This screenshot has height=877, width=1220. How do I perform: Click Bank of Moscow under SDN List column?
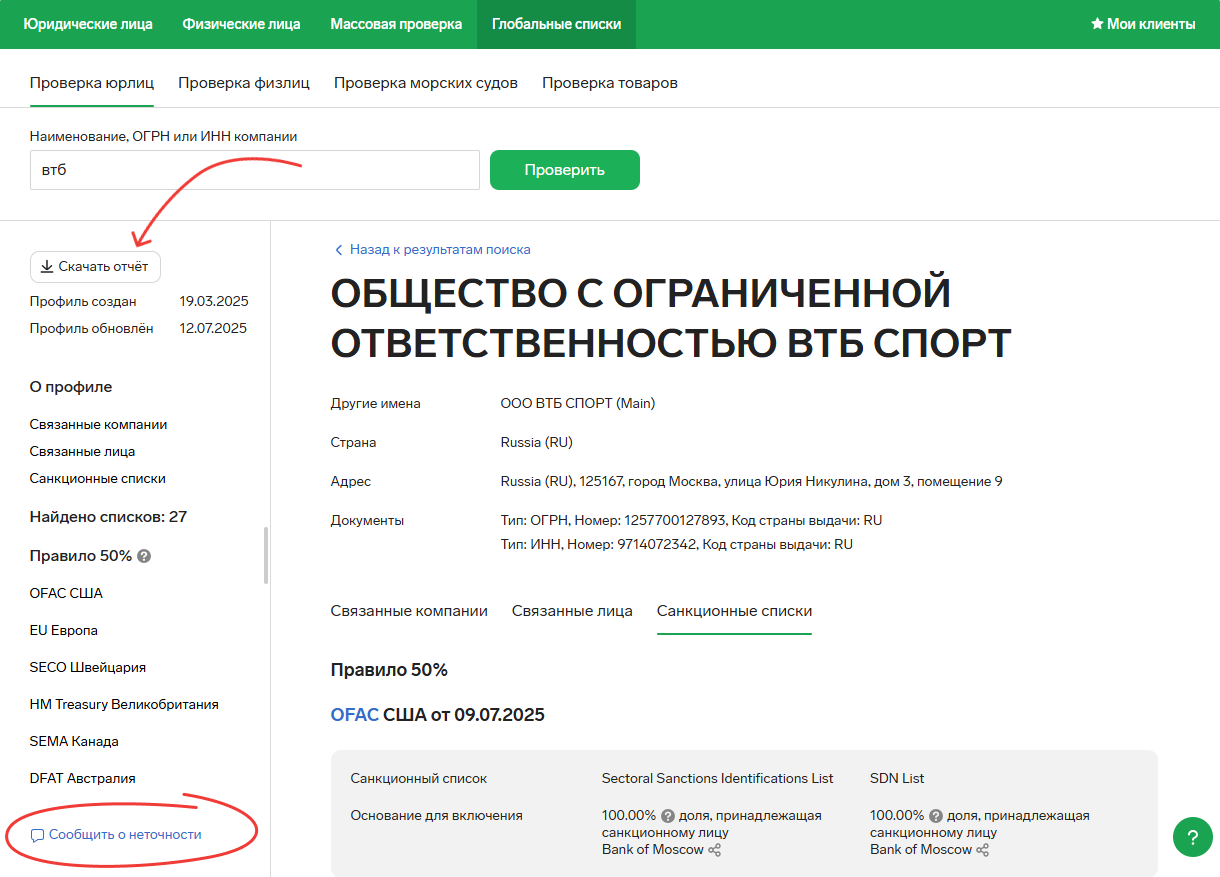tap(921, 850)
